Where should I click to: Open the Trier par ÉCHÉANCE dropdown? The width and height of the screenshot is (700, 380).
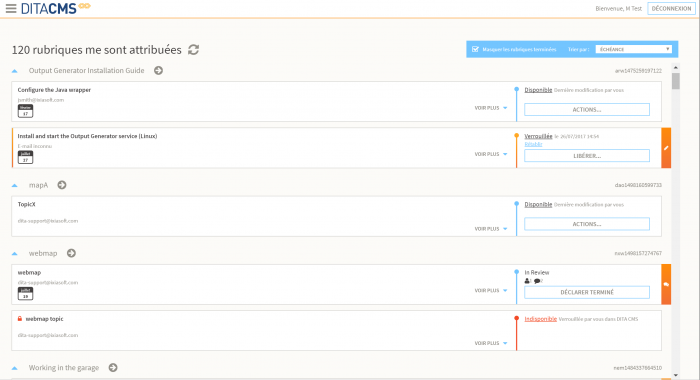pos(633,49)
